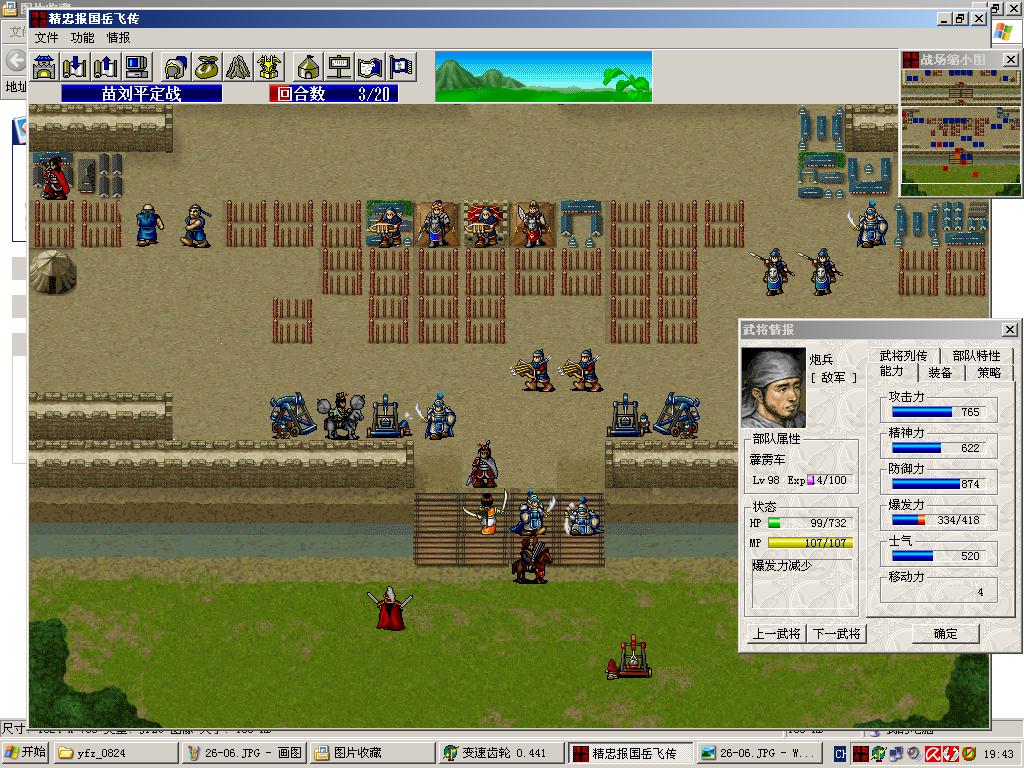Open the 情报 menu
This screenshot has width=1024, height=768.
click(118, 38)
